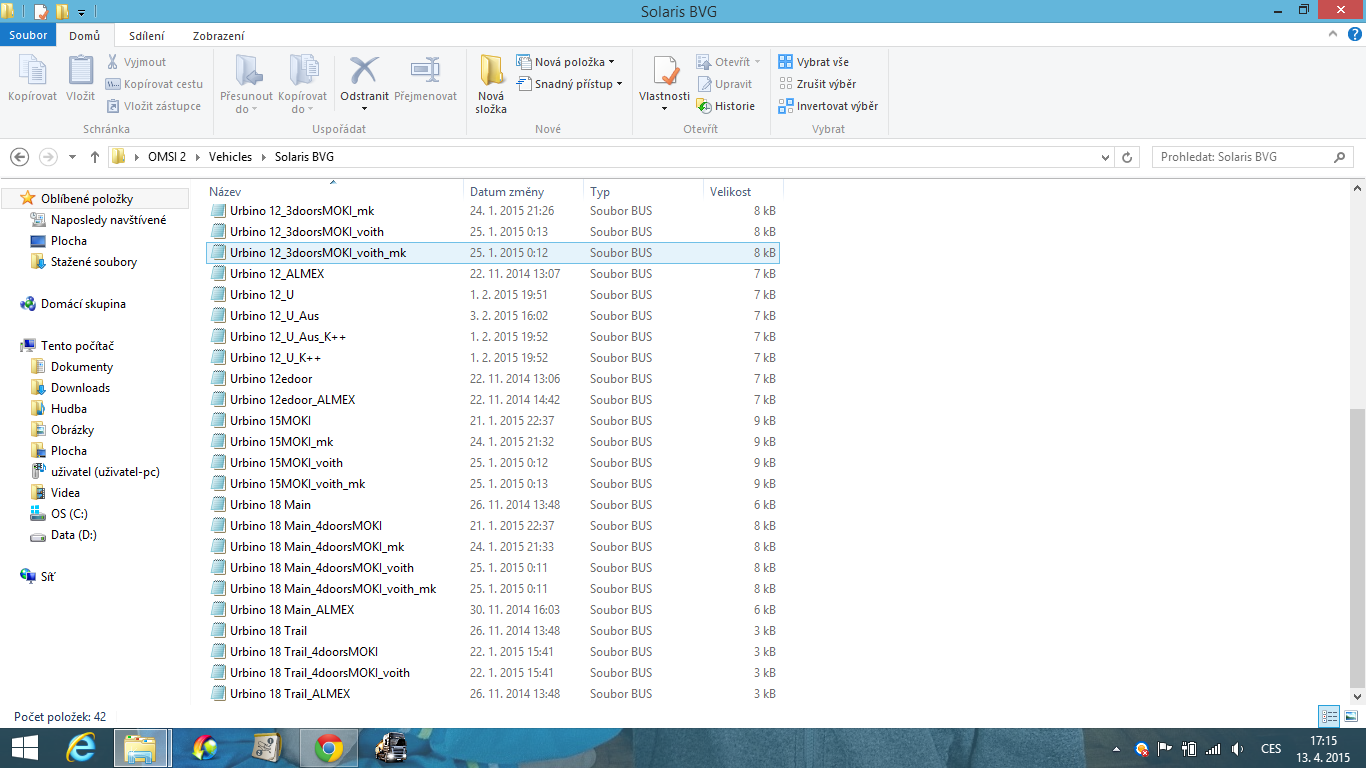Click the Vehicles breadcrumb in address bar

(x=230, y=157)
